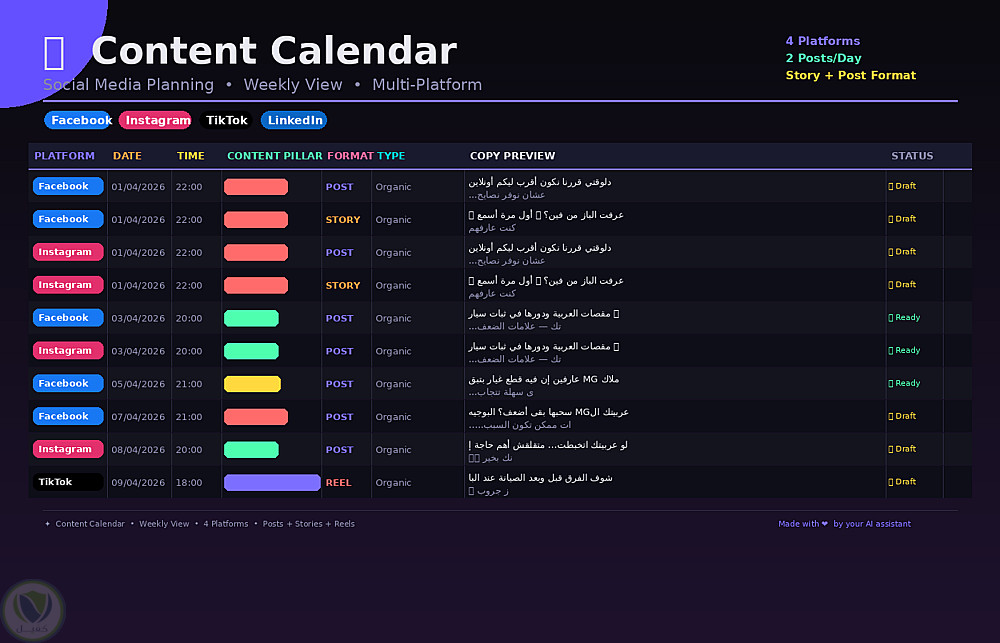
Task: Click the TYPE column header
Action: [391, 156]
